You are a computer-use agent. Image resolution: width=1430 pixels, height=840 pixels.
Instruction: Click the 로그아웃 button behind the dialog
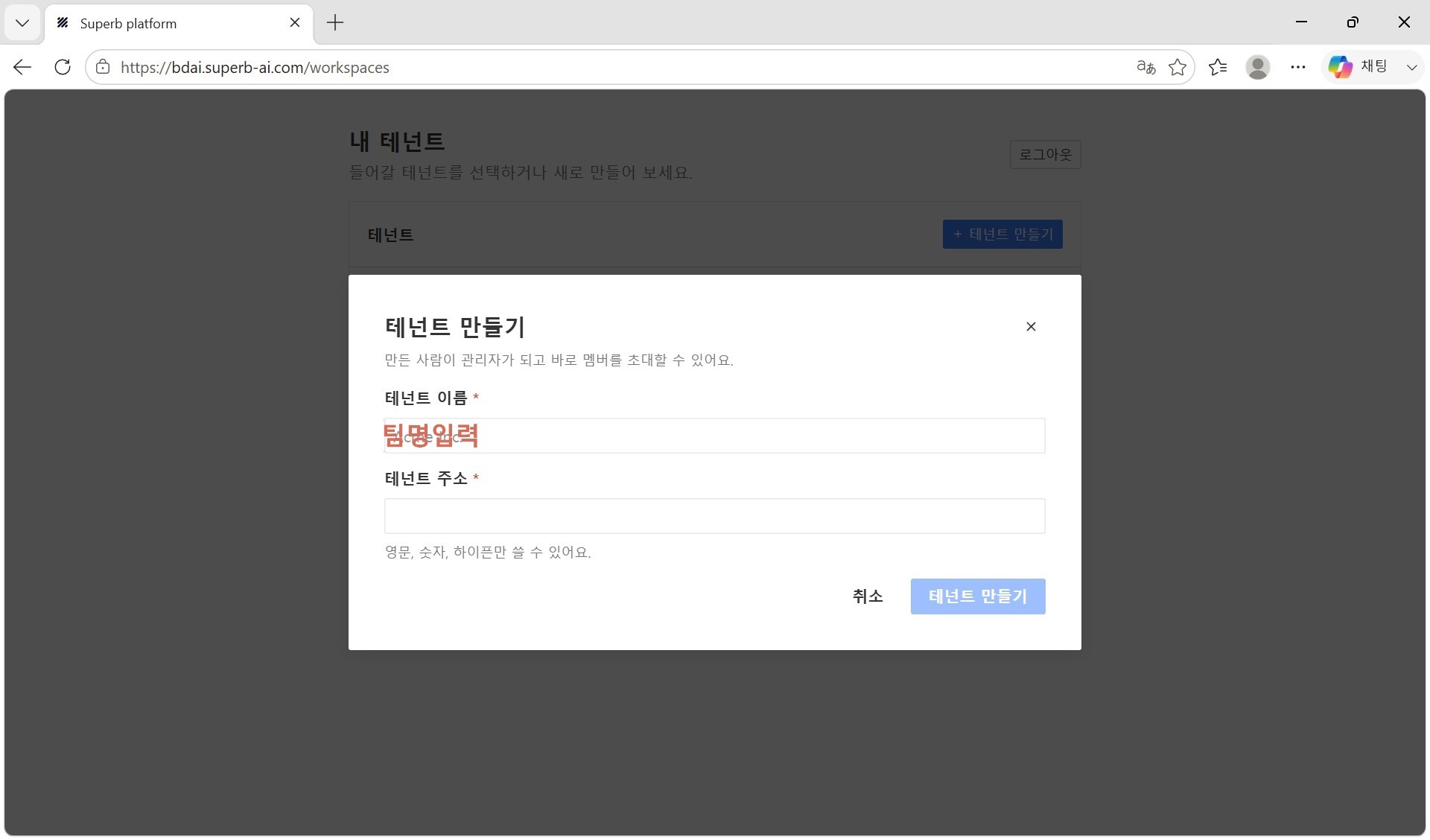pos(1045,154)
